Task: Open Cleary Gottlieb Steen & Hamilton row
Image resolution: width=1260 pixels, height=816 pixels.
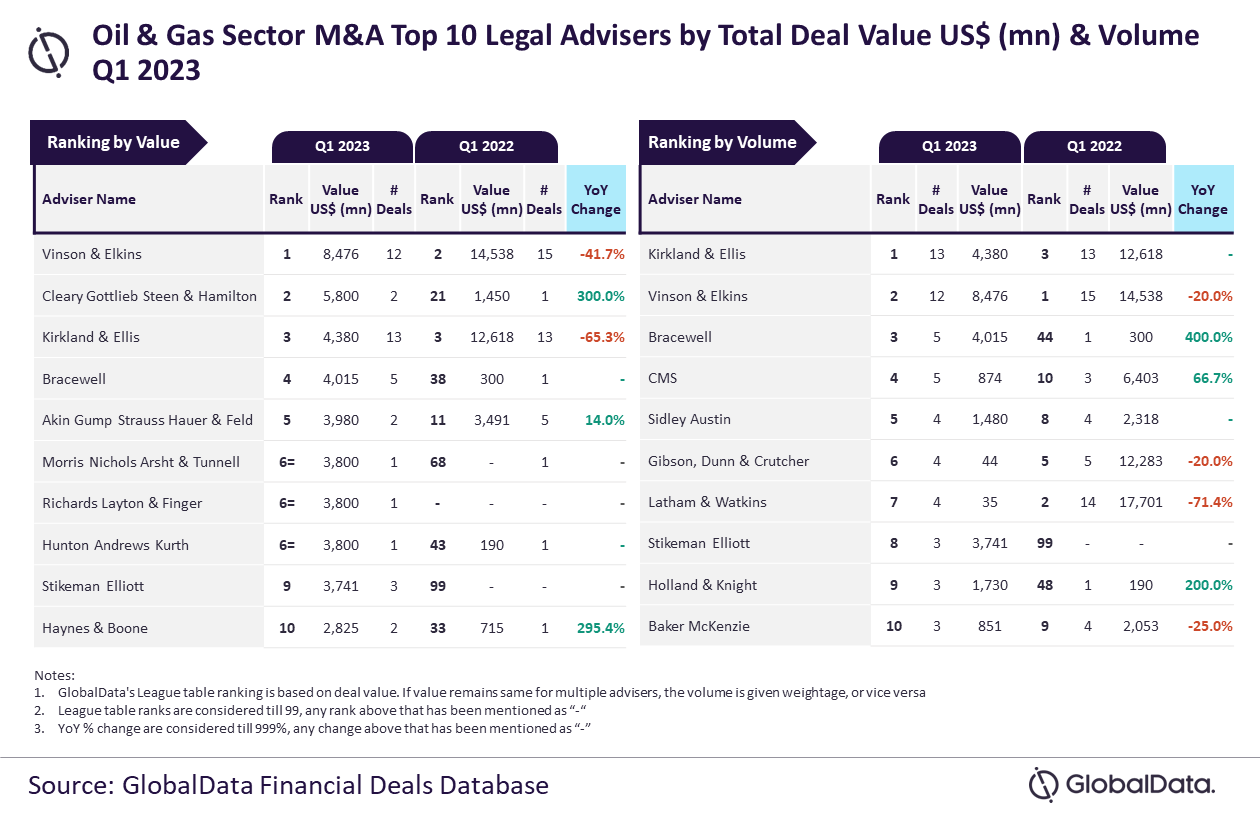Action: (x=149, y=296)
